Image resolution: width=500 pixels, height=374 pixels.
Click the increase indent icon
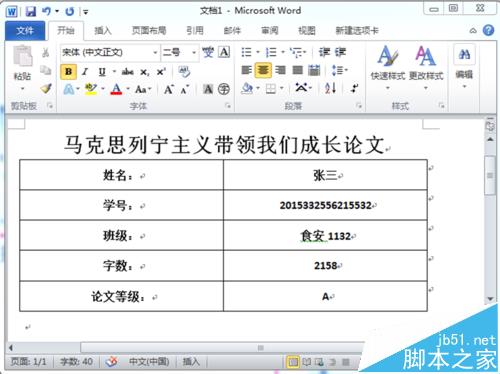pos(340,52)
